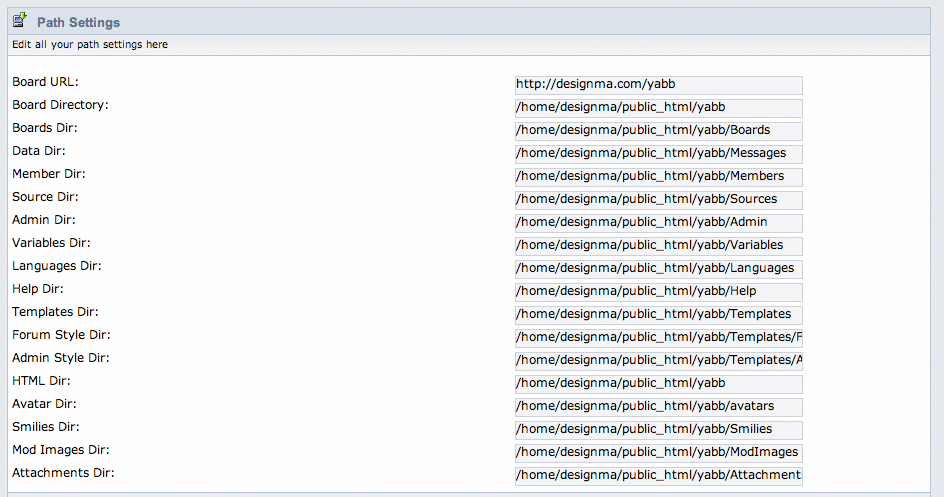Click the Attachments Dir text field
Screen dimensions: 944x497
[658, 476]
